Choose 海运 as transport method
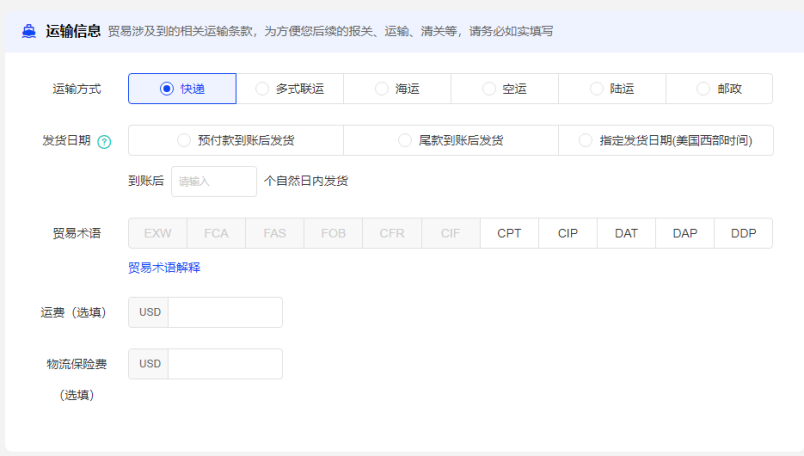The image size is (804, 456). point(397,89)
